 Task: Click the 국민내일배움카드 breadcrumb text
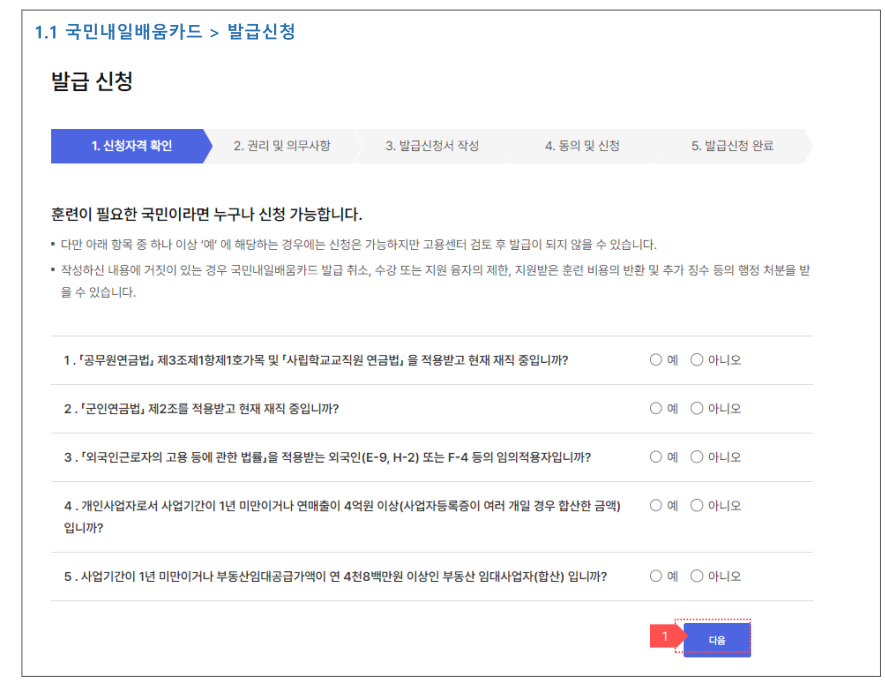[x=134, y=32]
